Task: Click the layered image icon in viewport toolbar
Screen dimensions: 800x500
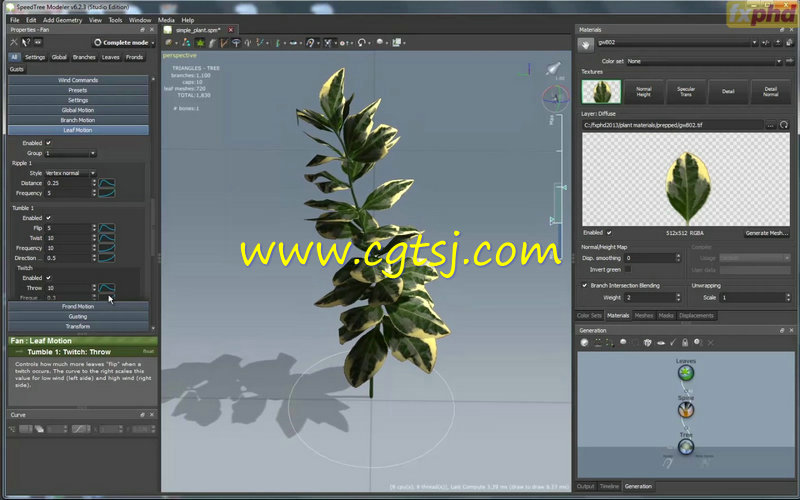Action: (397, 42)
